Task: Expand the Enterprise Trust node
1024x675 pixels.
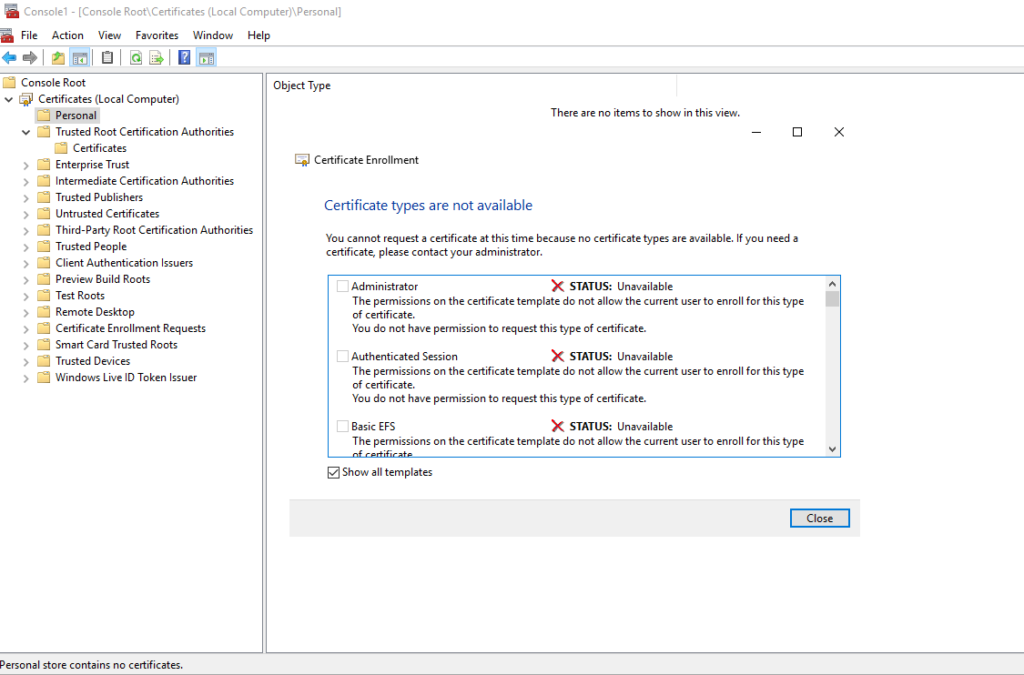Action: coord(26,165)
